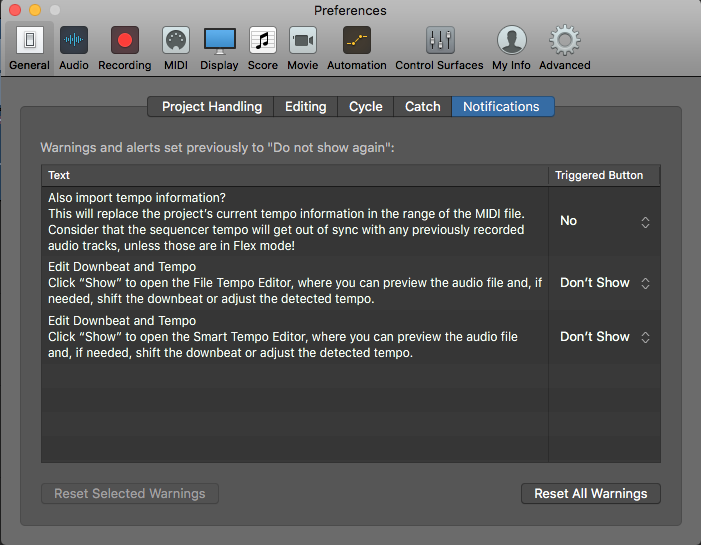Switch to the Project Handling tab

tap(212, 107)
